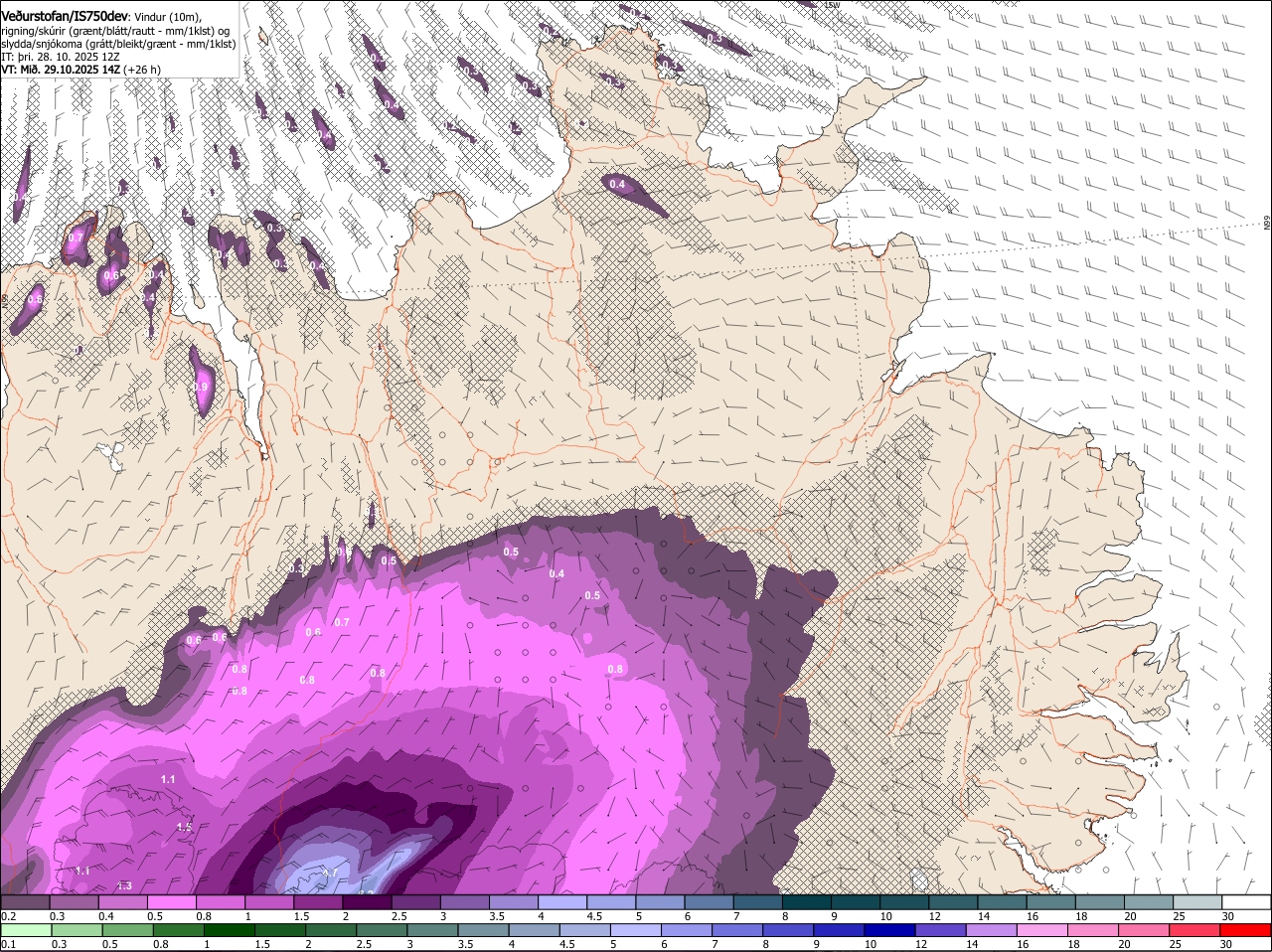Click the dark mauve snow swatch between 0.2 and 0.3
This screenshot has height=952, width=1272.
click(25, 901)
